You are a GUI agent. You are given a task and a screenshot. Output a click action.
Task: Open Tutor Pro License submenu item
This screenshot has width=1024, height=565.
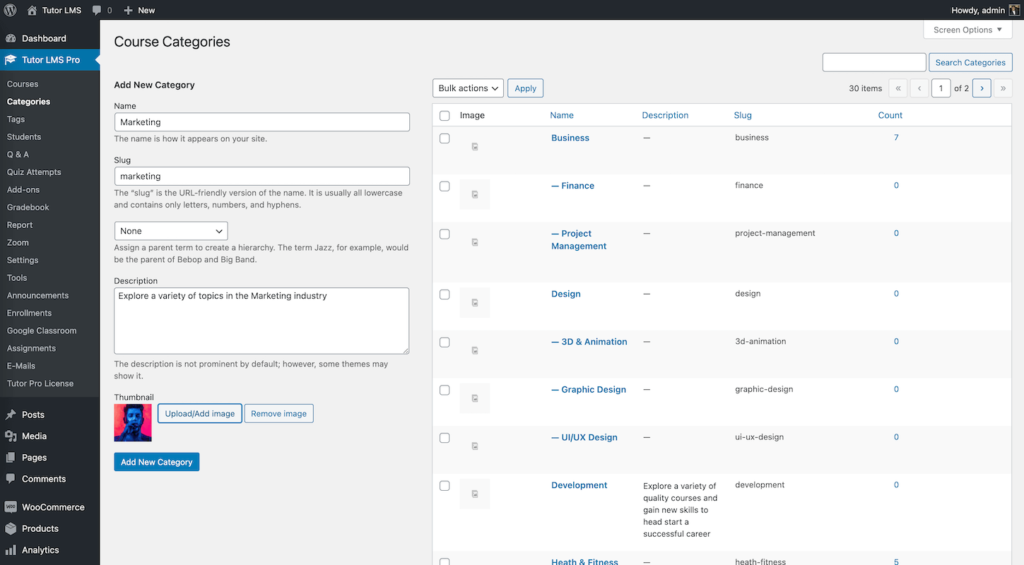[40, 383]
